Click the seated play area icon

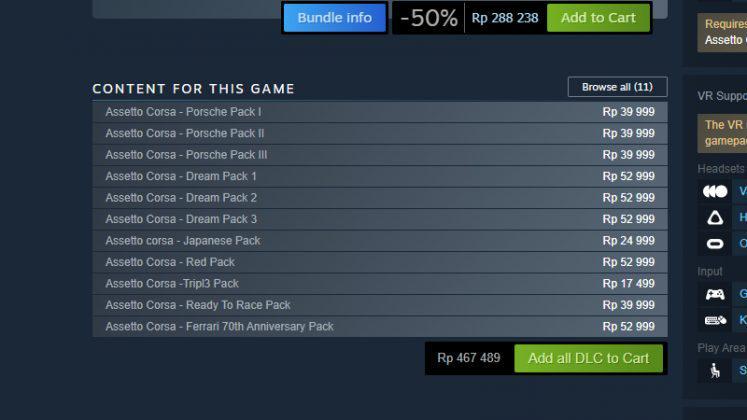[x=715, y=370]
